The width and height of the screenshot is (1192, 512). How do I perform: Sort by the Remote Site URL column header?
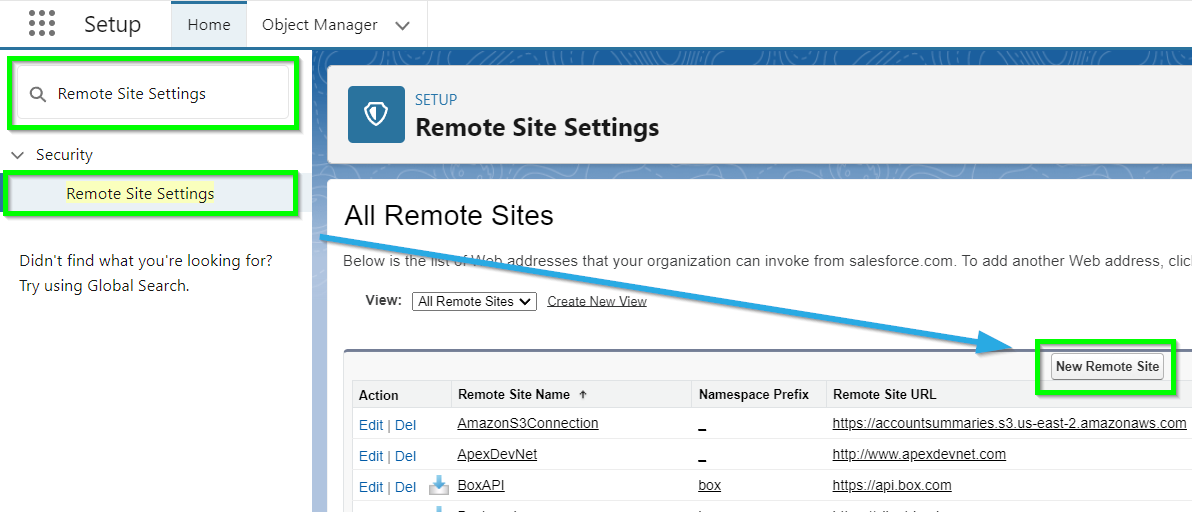[885, 395]
